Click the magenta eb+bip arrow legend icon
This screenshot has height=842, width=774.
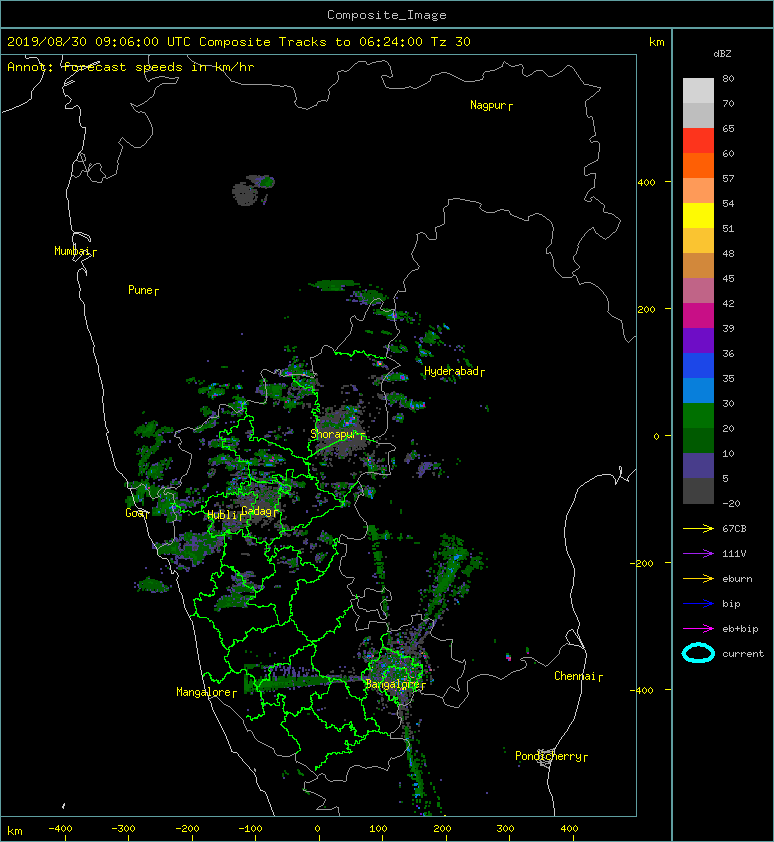pos(698,629)
